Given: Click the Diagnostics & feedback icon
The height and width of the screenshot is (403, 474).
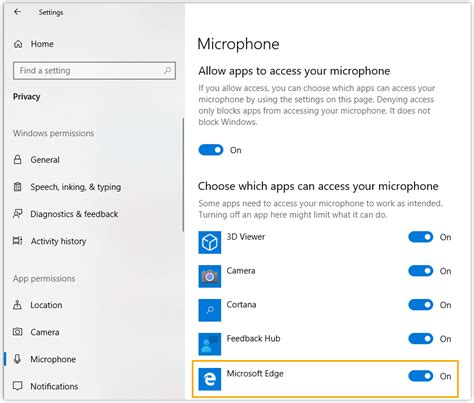Looking at the screenshot, I should pos(18,213).
